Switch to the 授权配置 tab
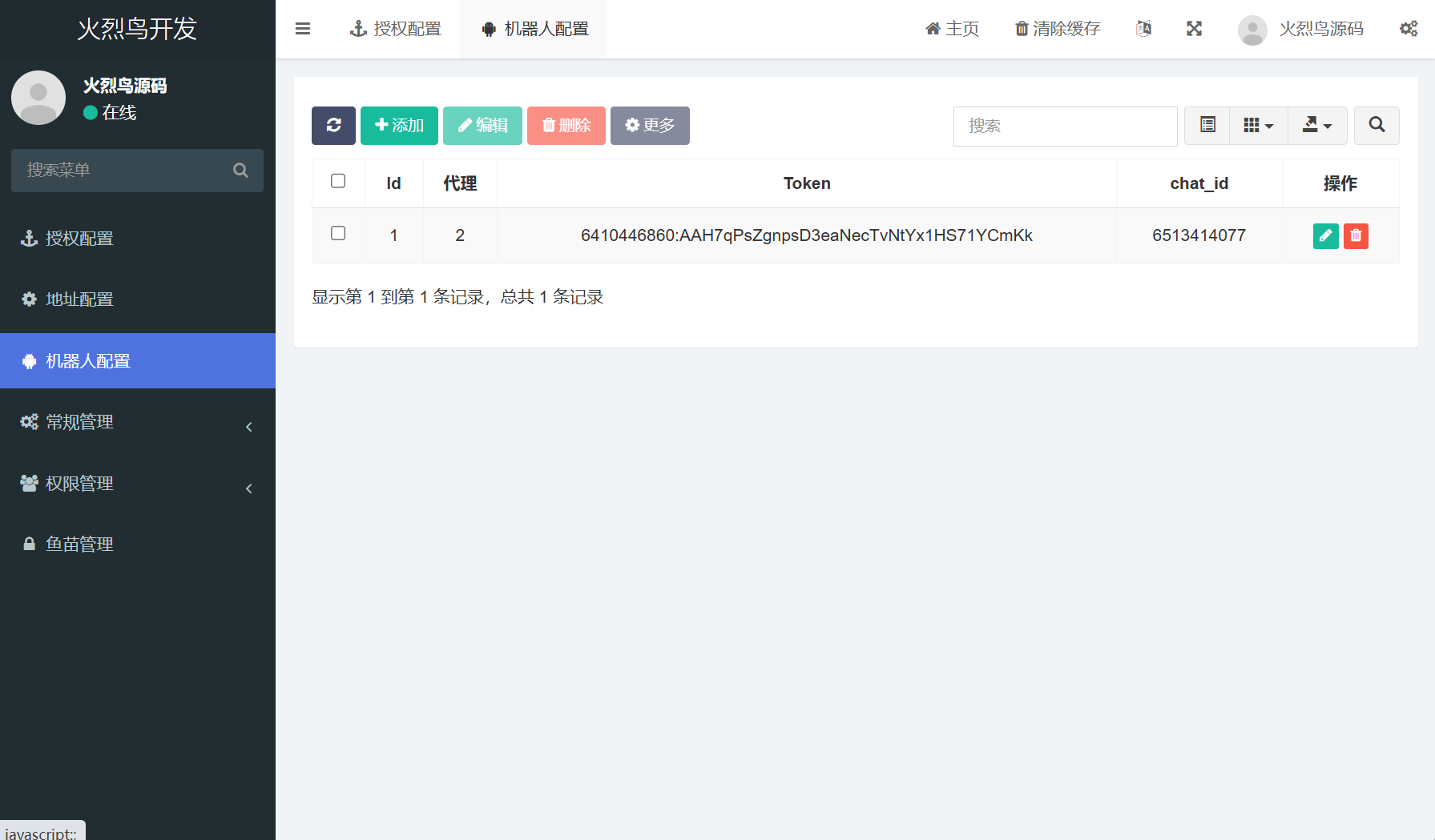Image resolution: width=1435 pixels, height=840 pixels. pos(396,29)
